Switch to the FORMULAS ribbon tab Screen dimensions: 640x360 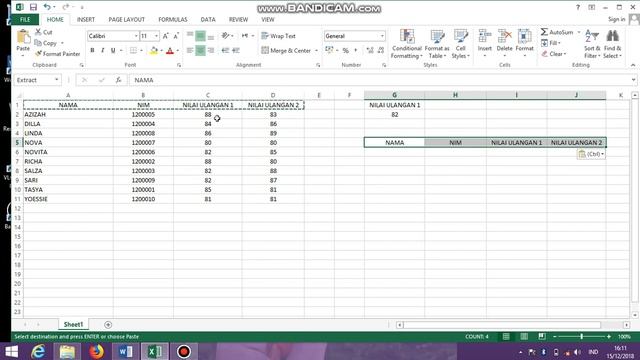point(173,19)
